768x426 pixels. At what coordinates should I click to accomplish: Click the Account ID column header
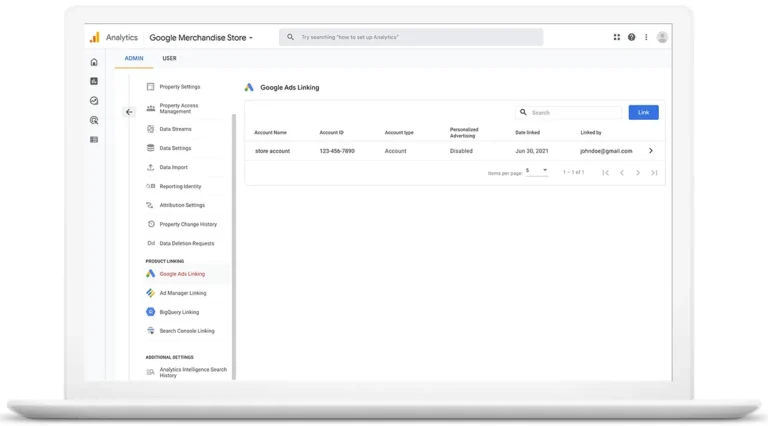click(332, 132)
